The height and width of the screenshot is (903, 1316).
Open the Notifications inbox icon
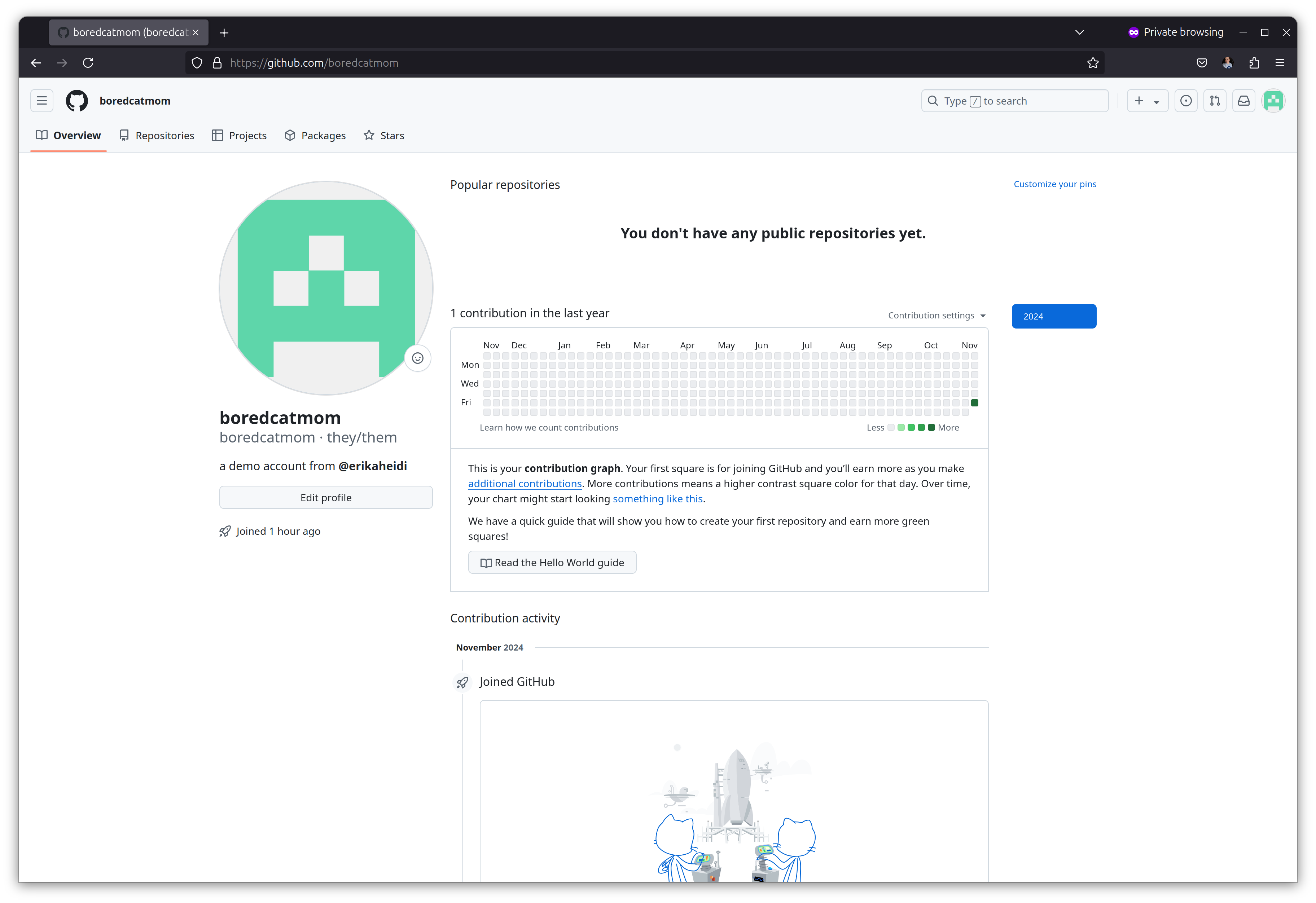click(1243, 101)
